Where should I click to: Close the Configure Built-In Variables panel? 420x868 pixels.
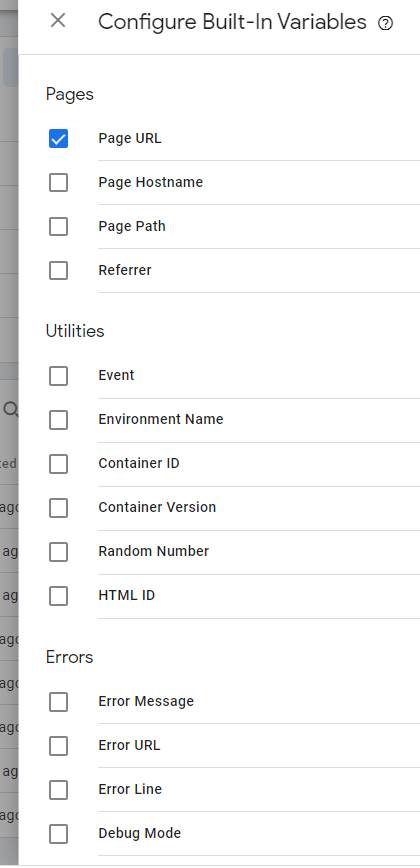(x=58, y=21)
